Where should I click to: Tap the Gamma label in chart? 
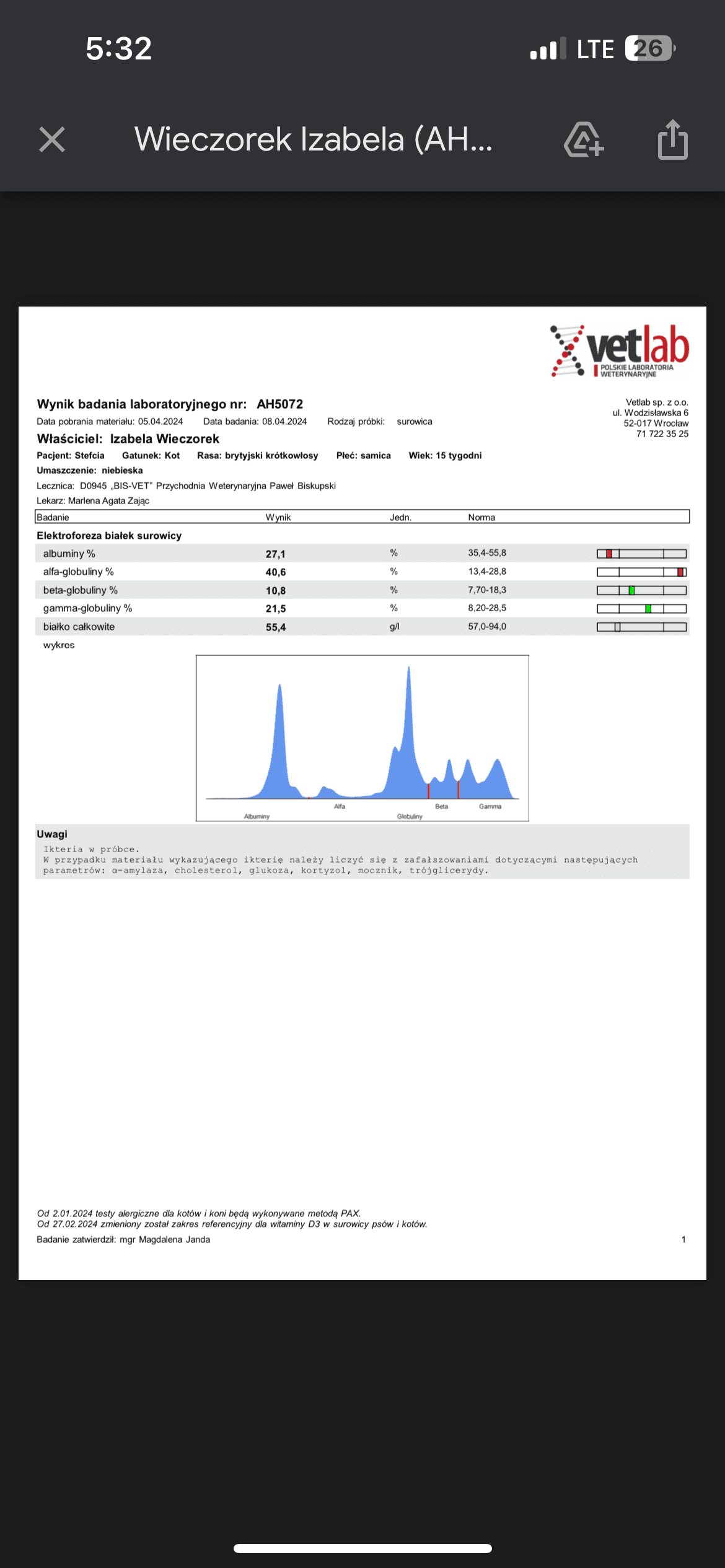pos(490,806)
